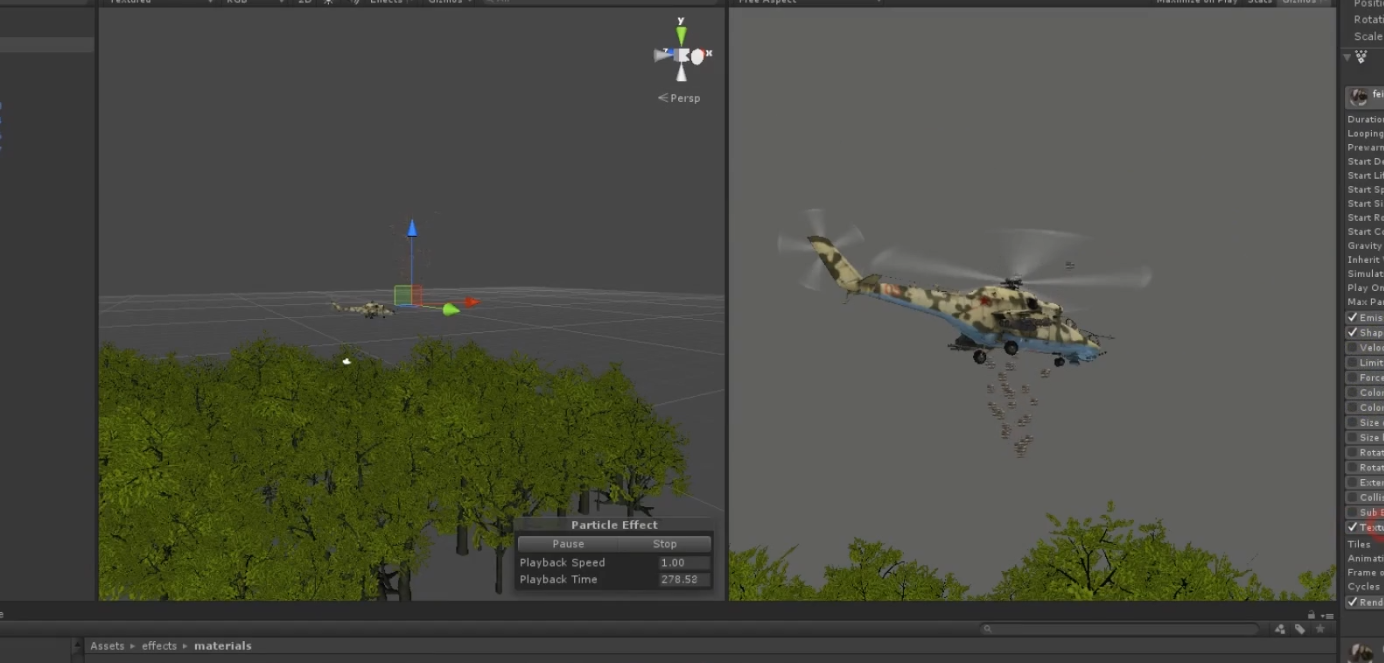Click the Gravity property label
The image size is (1384, 663).
pos(1365,245)
